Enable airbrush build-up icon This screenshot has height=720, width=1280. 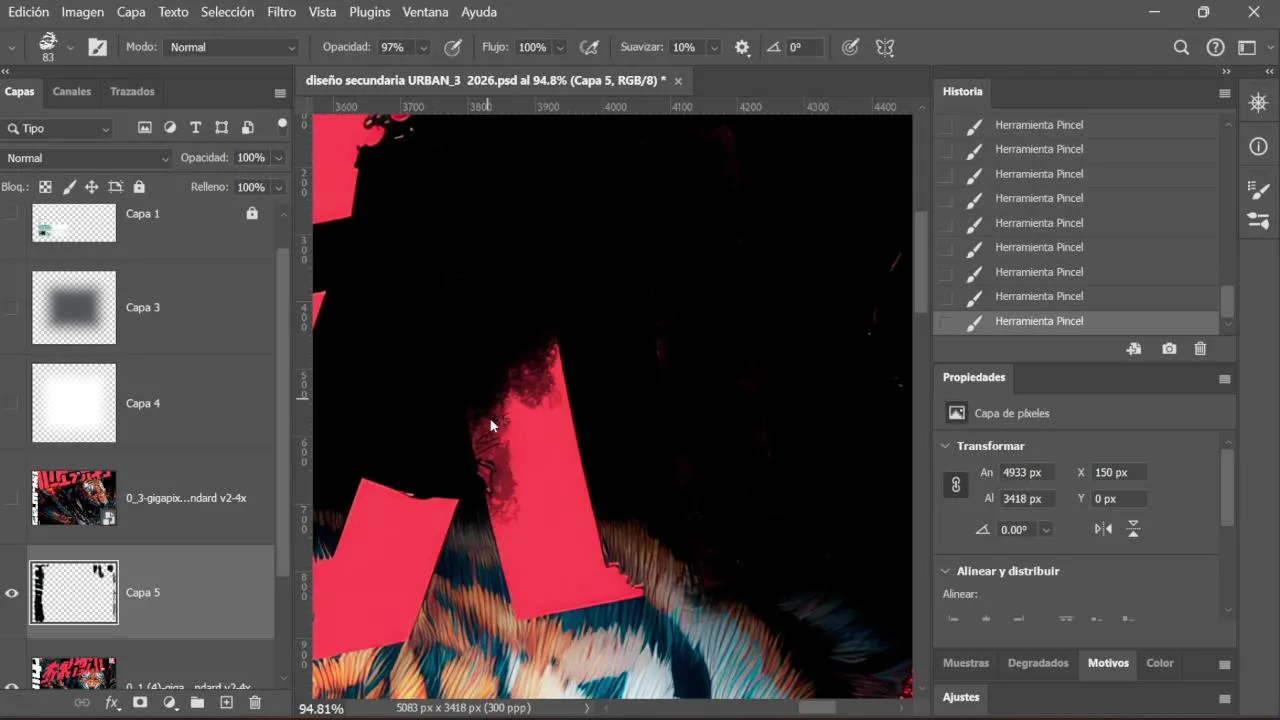pyautogui.click(x=590, y=47)
